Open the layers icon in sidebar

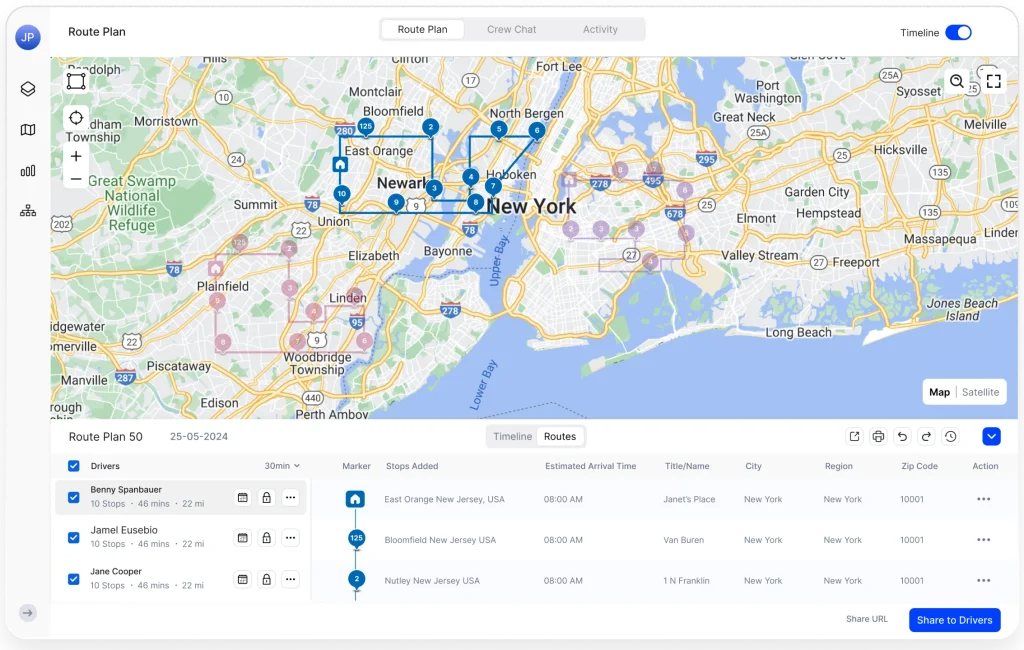pyautogui.click(x=27, y=89)
